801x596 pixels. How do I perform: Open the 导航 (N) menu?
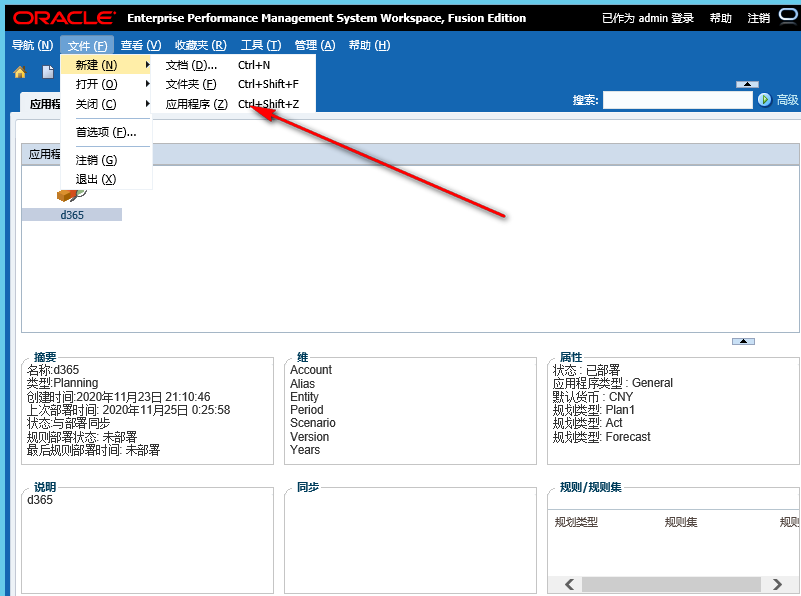(32, 45)
